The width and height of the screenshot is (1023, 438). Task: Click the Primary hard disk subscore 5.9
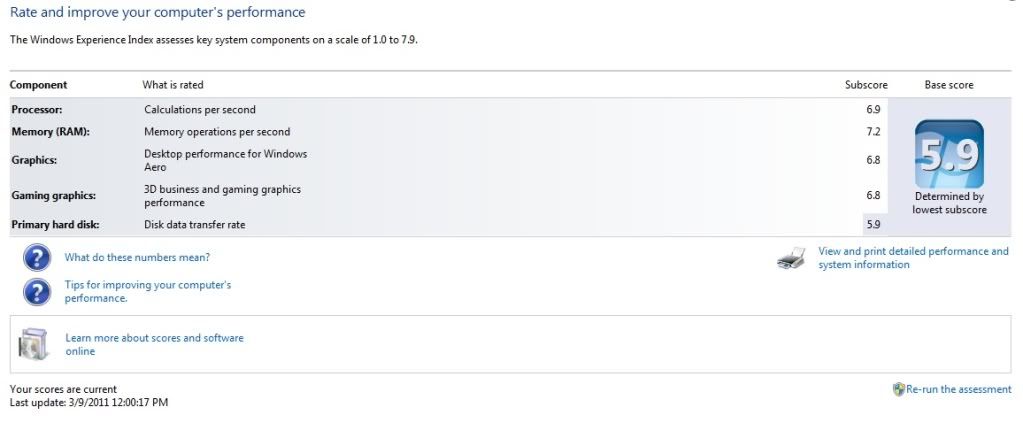[x=873, y=225]
